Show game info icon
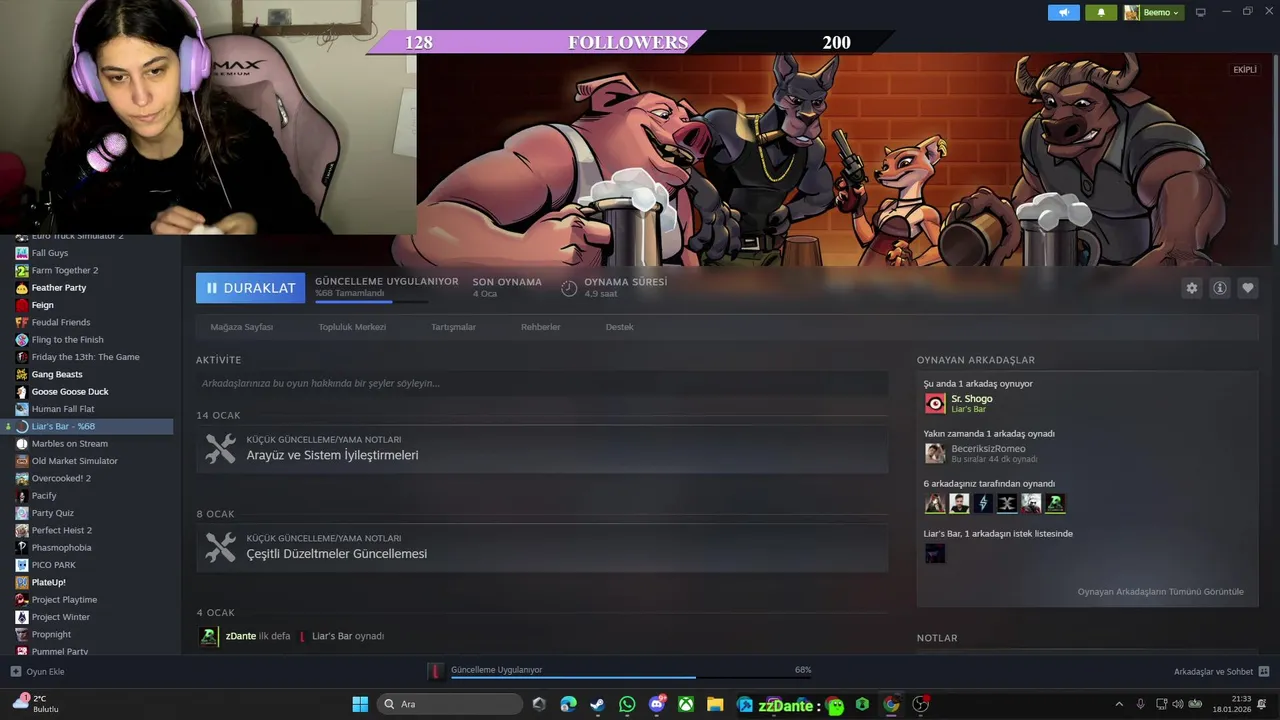 (1220, 288)
